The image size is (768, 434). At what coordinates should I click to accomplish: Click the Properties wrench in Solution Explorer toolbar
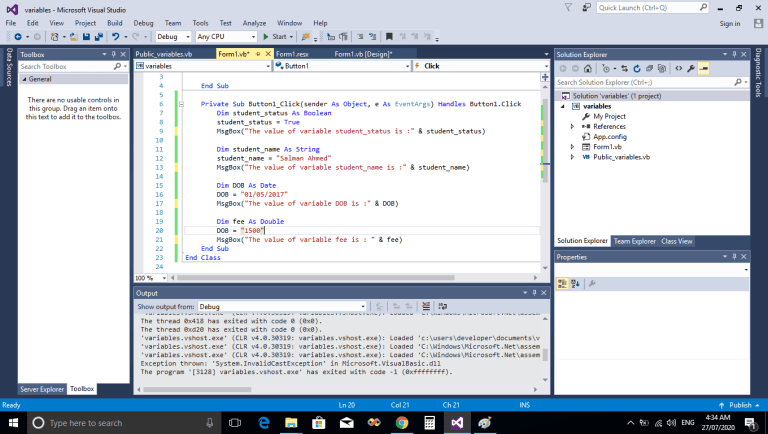[x=691, y=68]
